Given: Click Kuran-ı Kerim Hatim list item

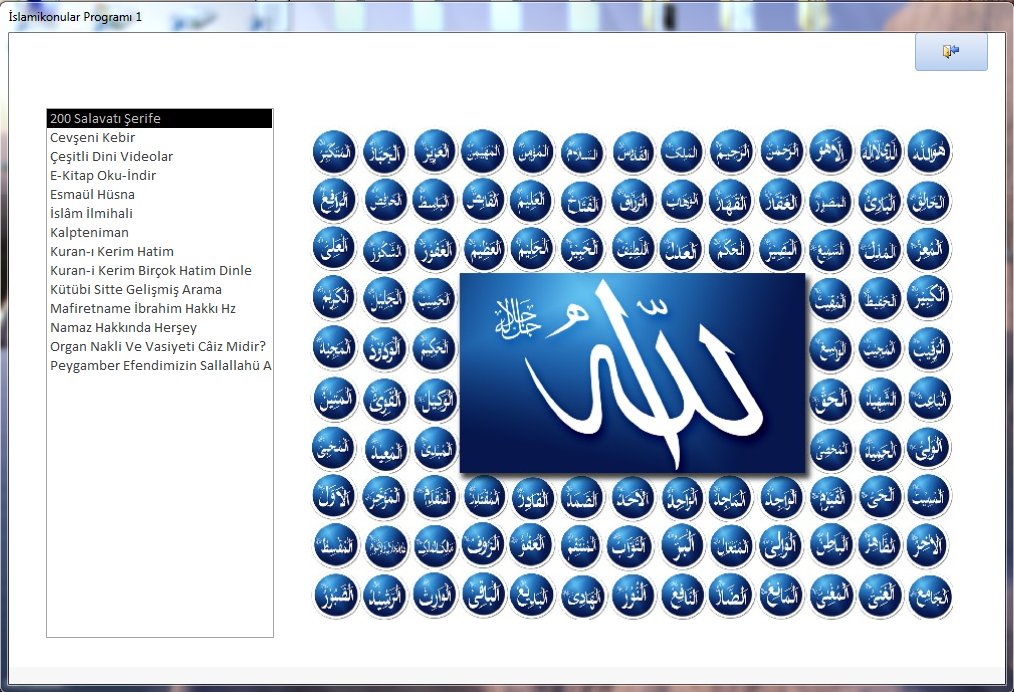Looking at the screenshot, I should pos(112,252).
